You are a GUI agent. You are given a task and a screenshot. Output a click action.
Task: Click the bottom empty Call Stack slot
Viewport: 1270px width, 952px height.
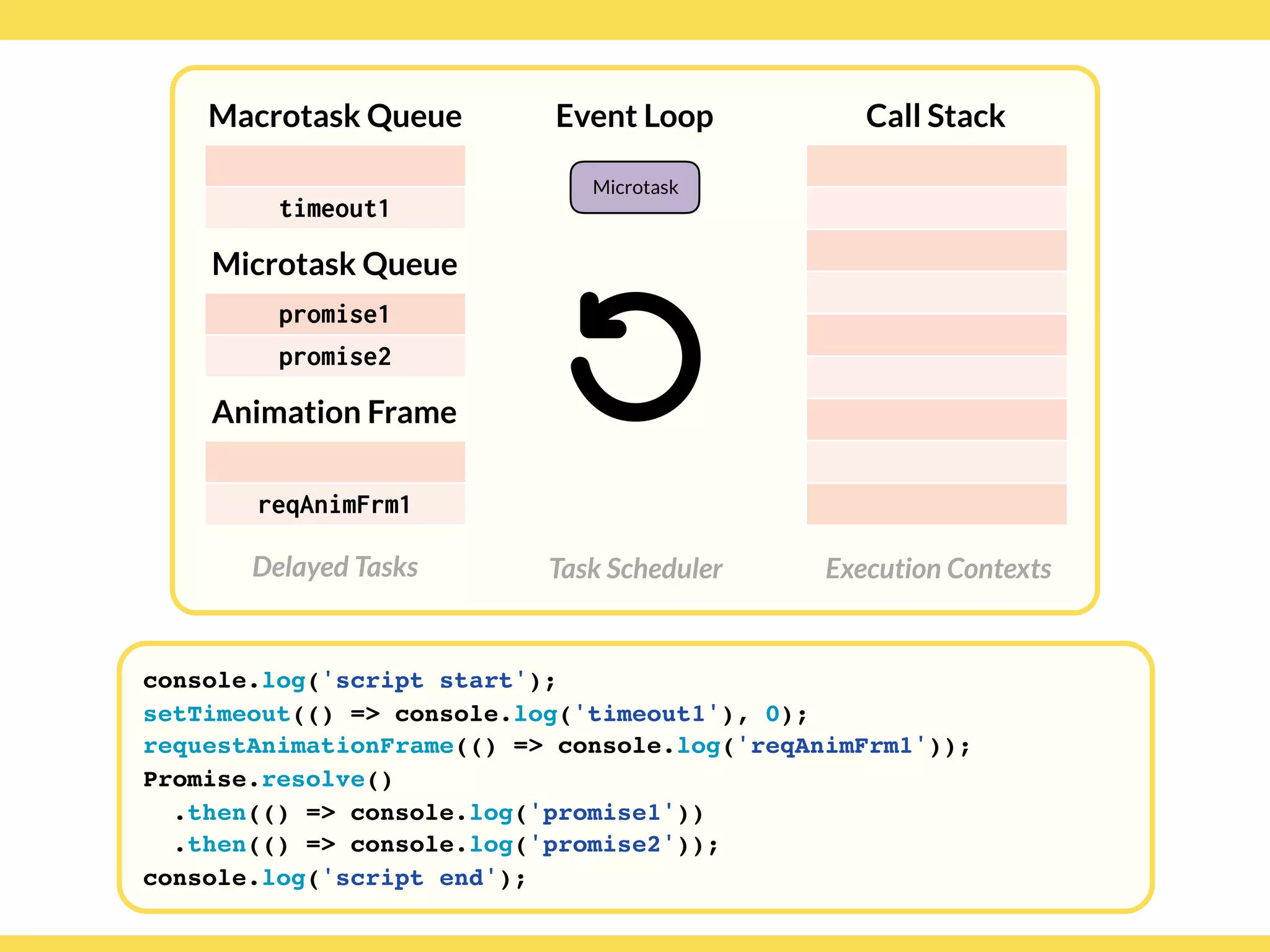(x=936, y=504)
